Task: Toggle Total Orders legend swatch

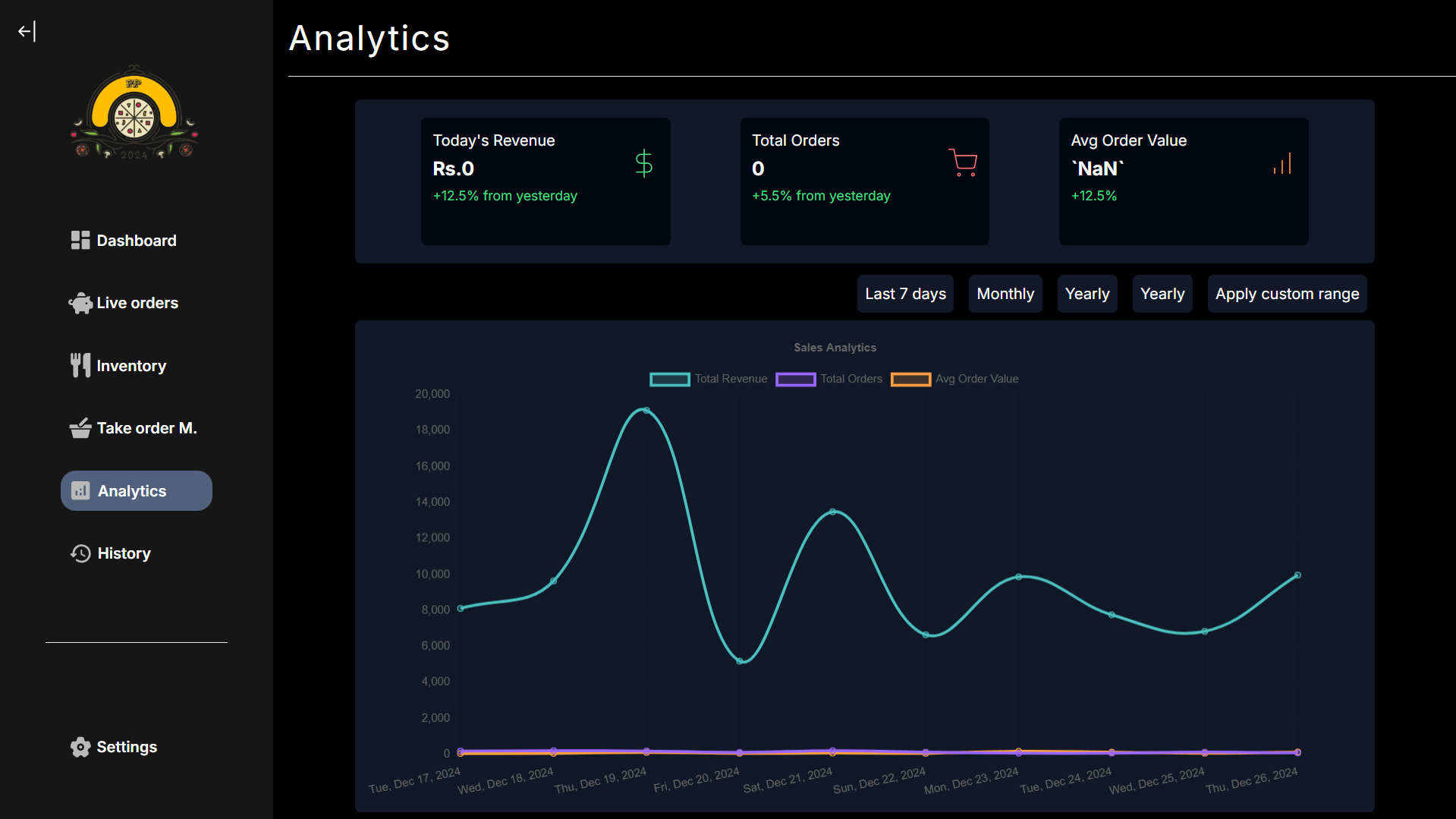Action: pyautogui.click(x=795, y=379)
